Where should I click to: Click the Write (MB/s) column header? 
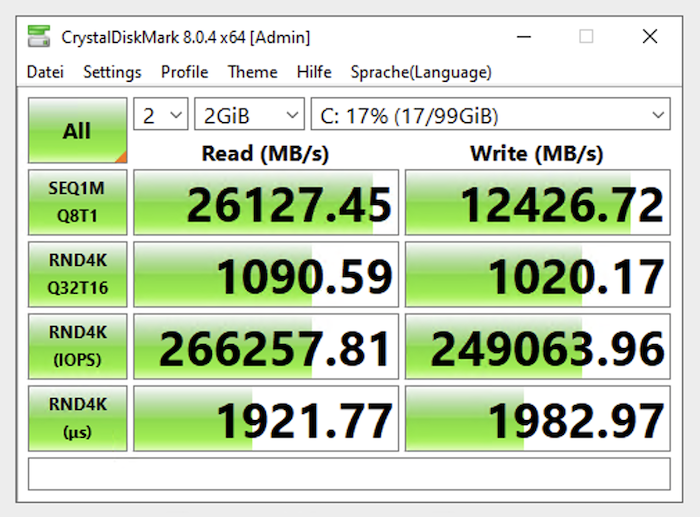pyautogui.click(x=537, y=154)
